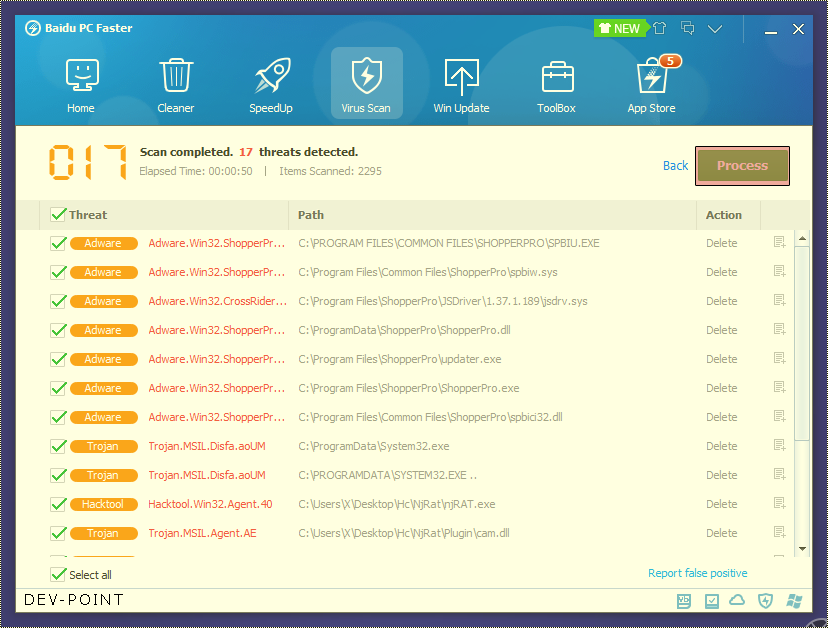Open details icon for jsdrv.sys row
The width and height of the screenshot is (828, 628).
[779, 301]
